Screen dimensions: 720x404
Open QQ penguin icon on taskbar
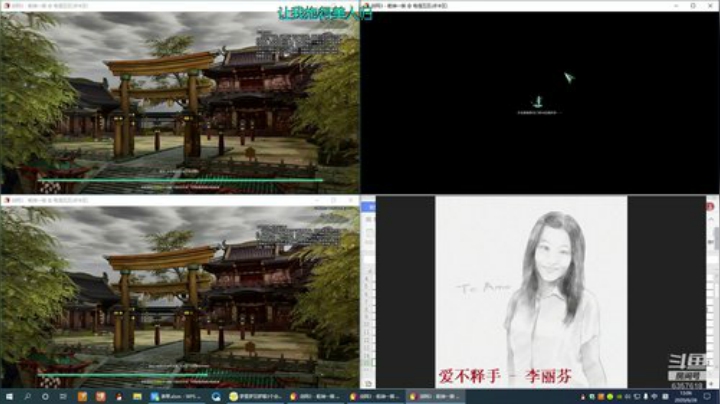[x=118, y=397]
